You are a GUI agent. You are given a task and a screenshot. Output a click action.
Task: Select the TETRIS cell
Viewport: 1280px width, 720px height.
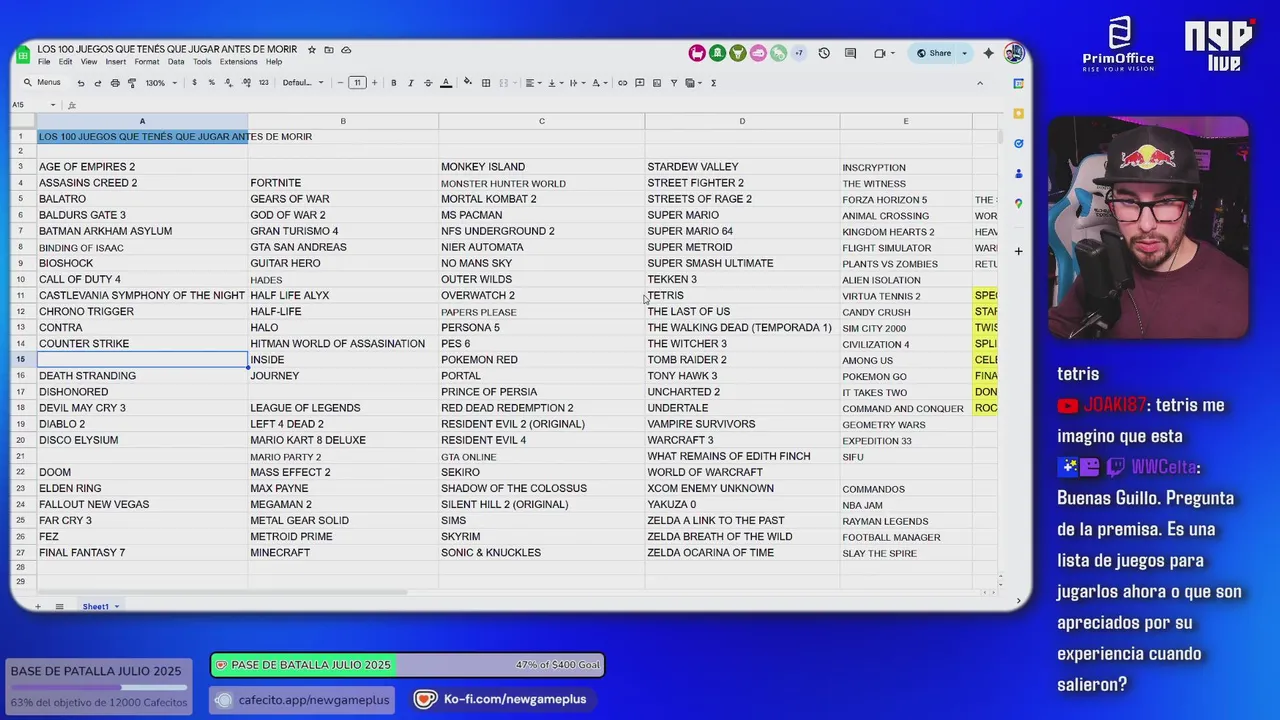(x=742, y=296)
